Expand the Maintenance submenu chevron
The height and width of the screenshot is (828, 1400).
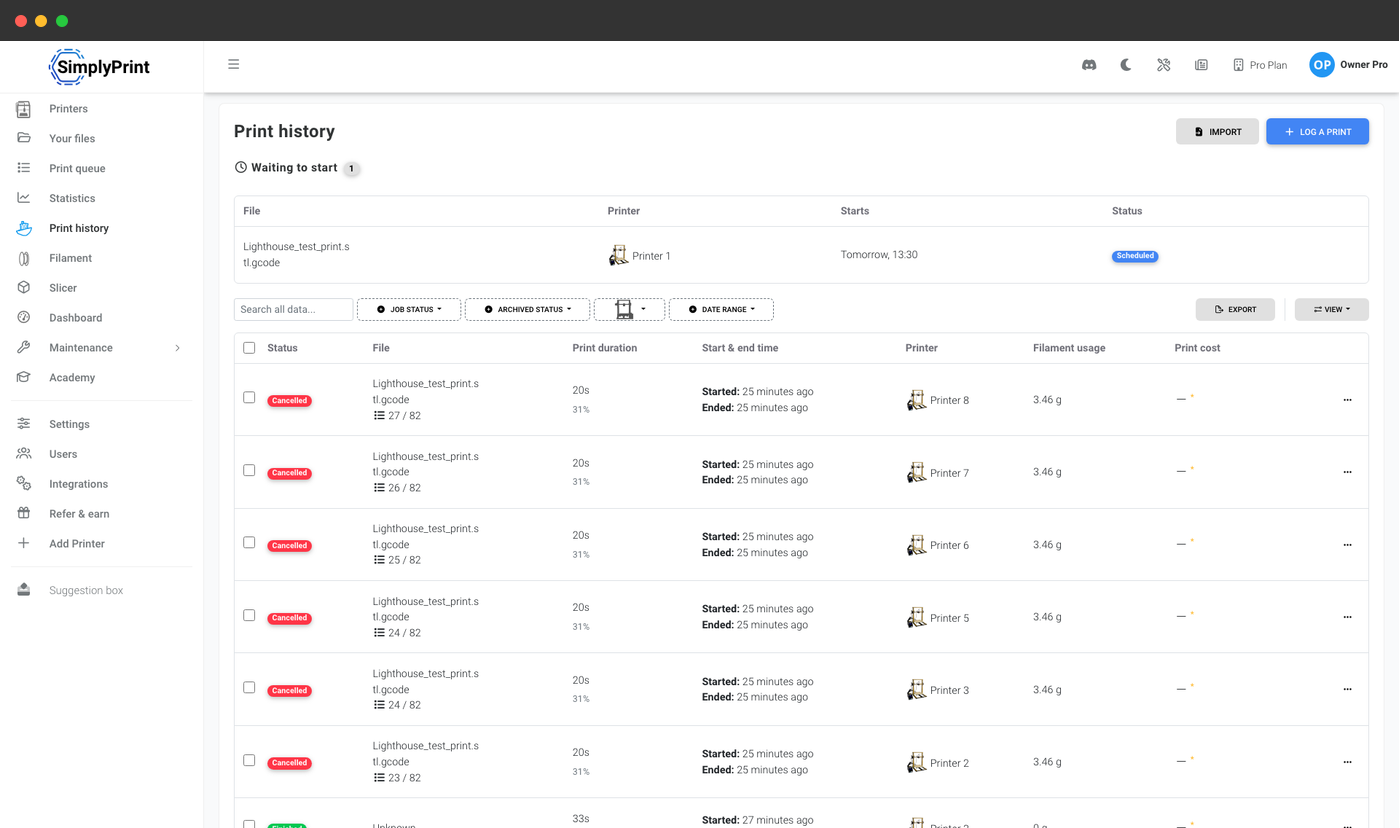tap(178, 348)
